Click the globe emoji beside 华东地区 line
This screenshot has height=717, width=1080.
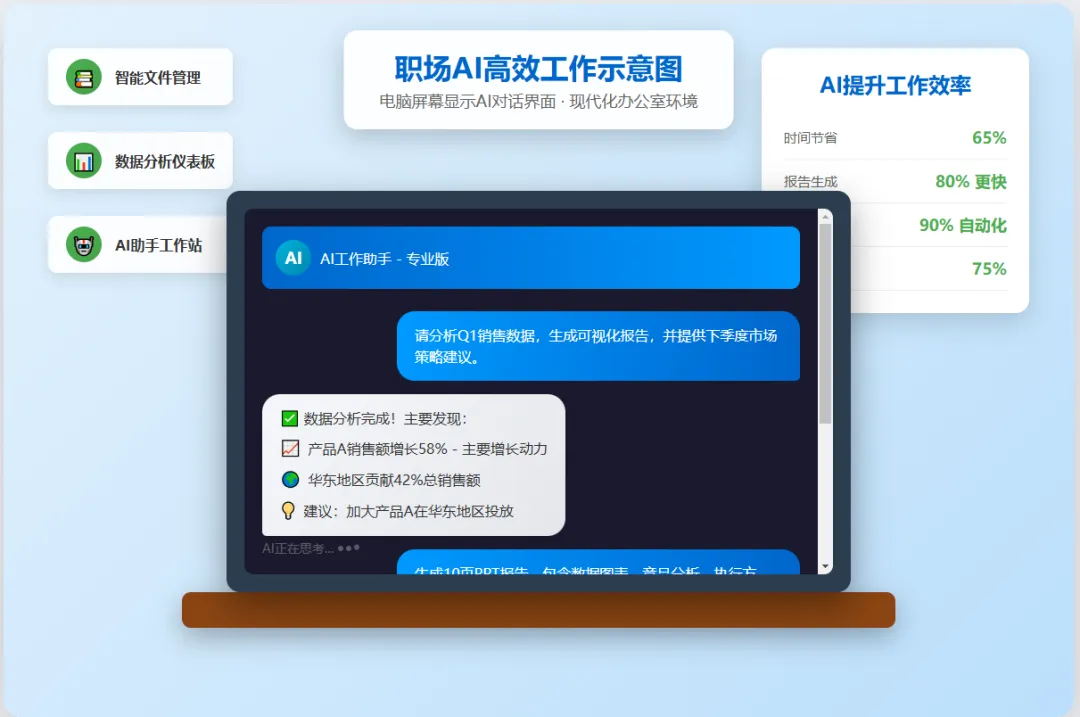coord(290,480)
